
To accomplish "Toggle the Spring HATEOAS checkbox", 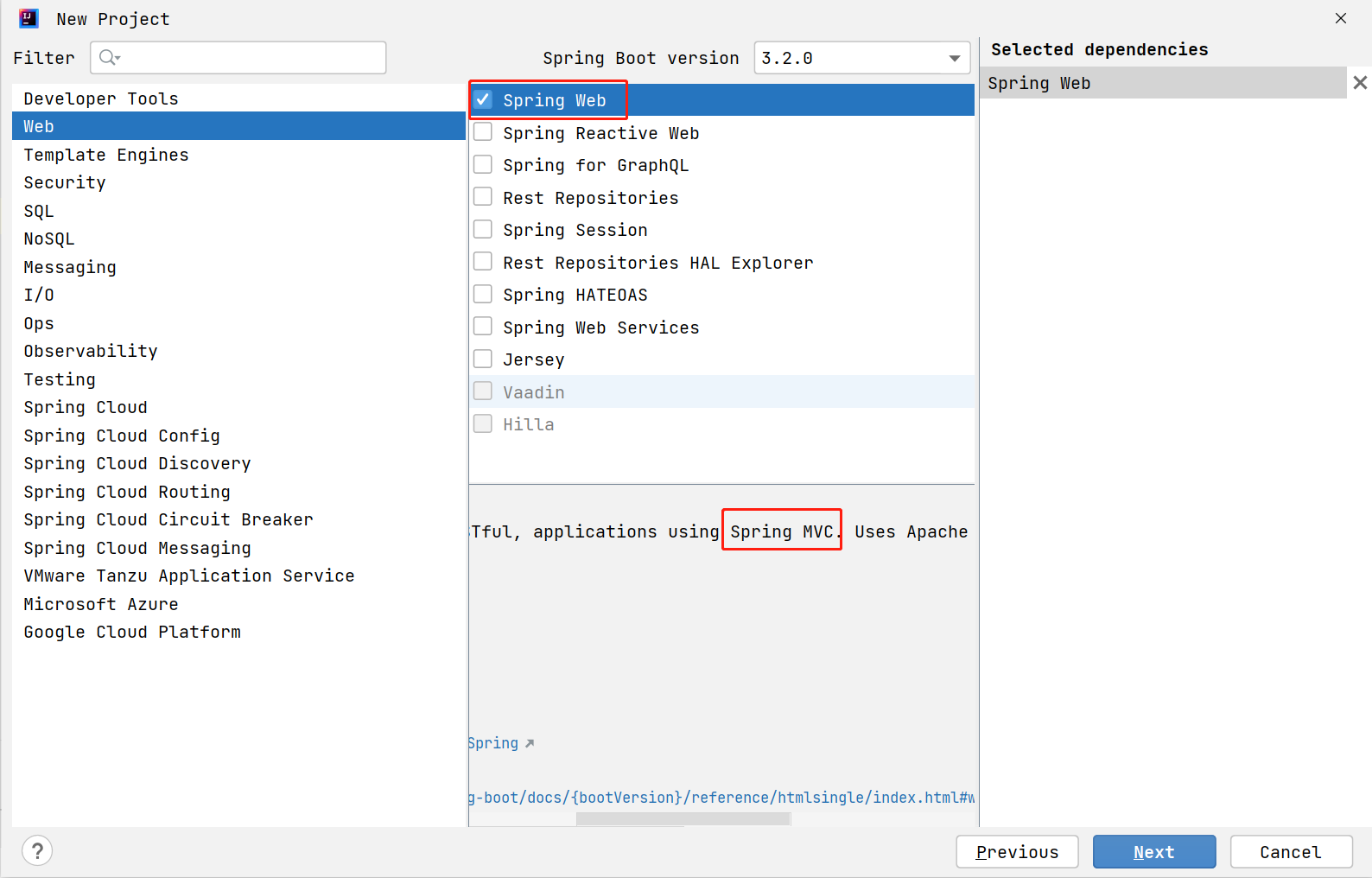I will (483, 294).
